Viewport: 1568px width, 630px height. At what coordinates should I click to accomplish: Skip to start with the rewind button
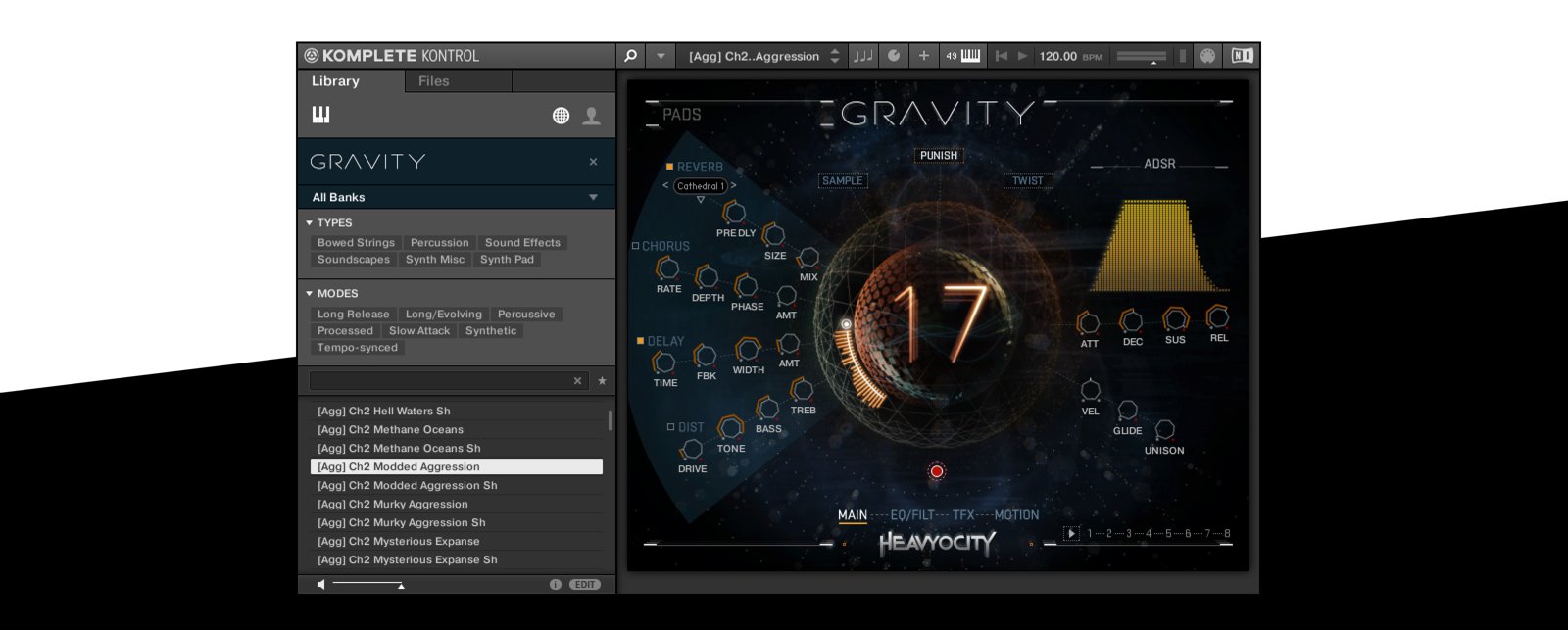[x=1001, y=56]
